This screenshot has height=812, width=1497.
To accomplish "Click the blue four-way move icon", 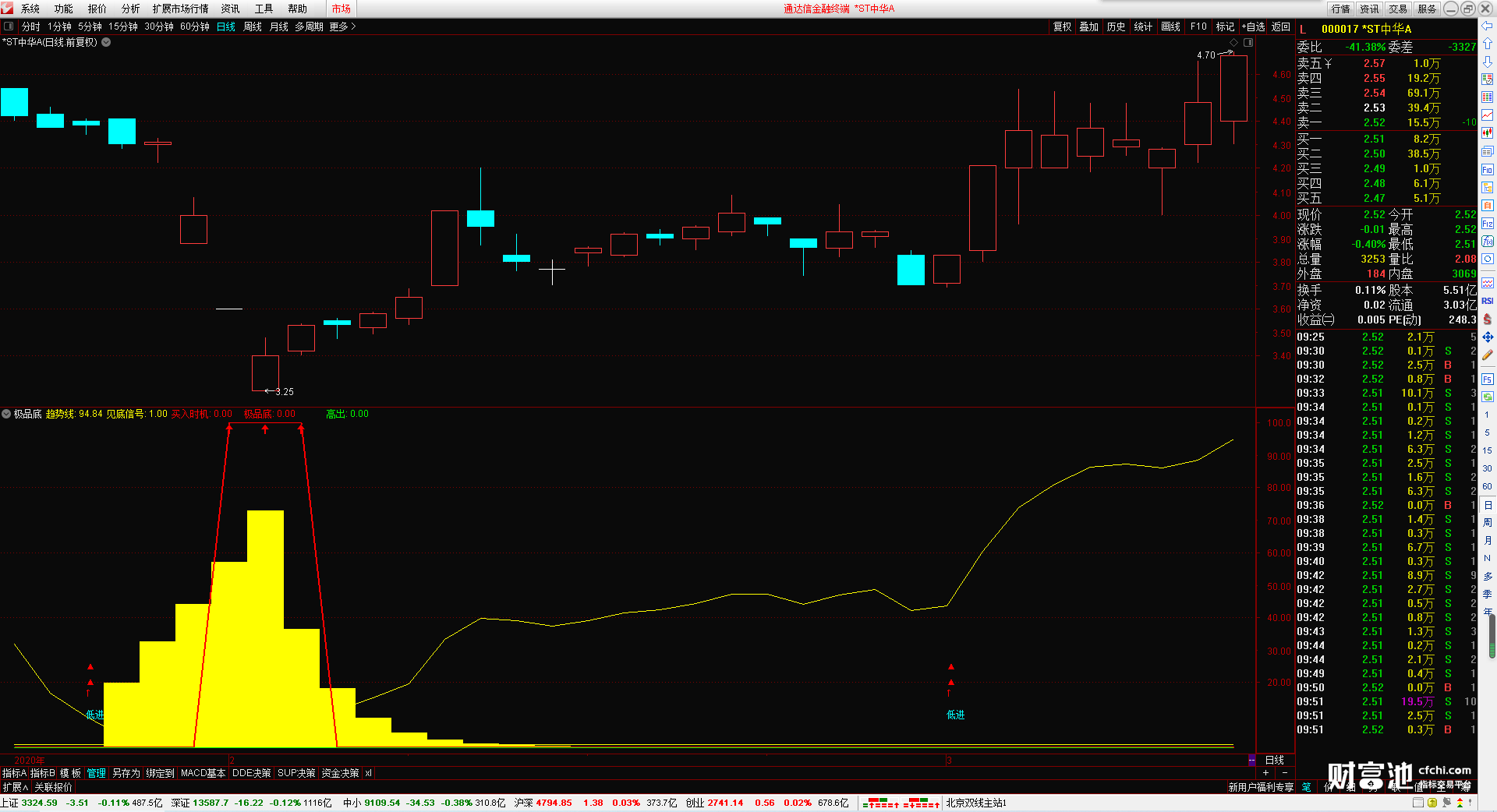I will [1488, 337].
